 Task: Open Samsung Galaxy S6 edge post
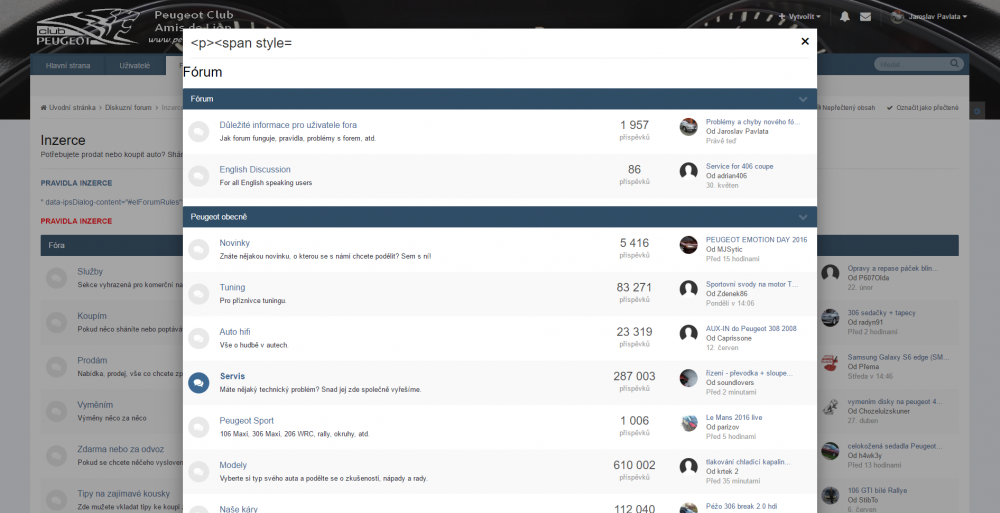(x=898, y=357)
